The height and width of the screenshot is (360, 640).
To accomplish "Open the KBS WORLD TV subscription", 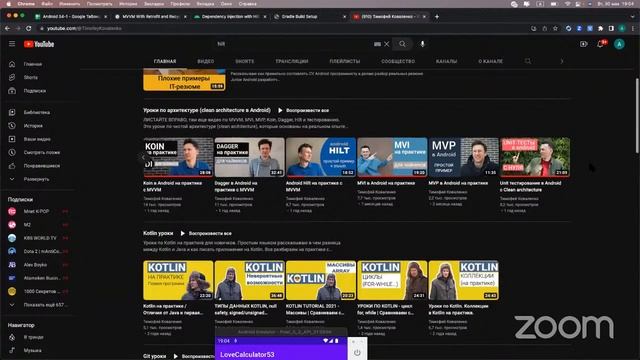I will click(39, 238).
